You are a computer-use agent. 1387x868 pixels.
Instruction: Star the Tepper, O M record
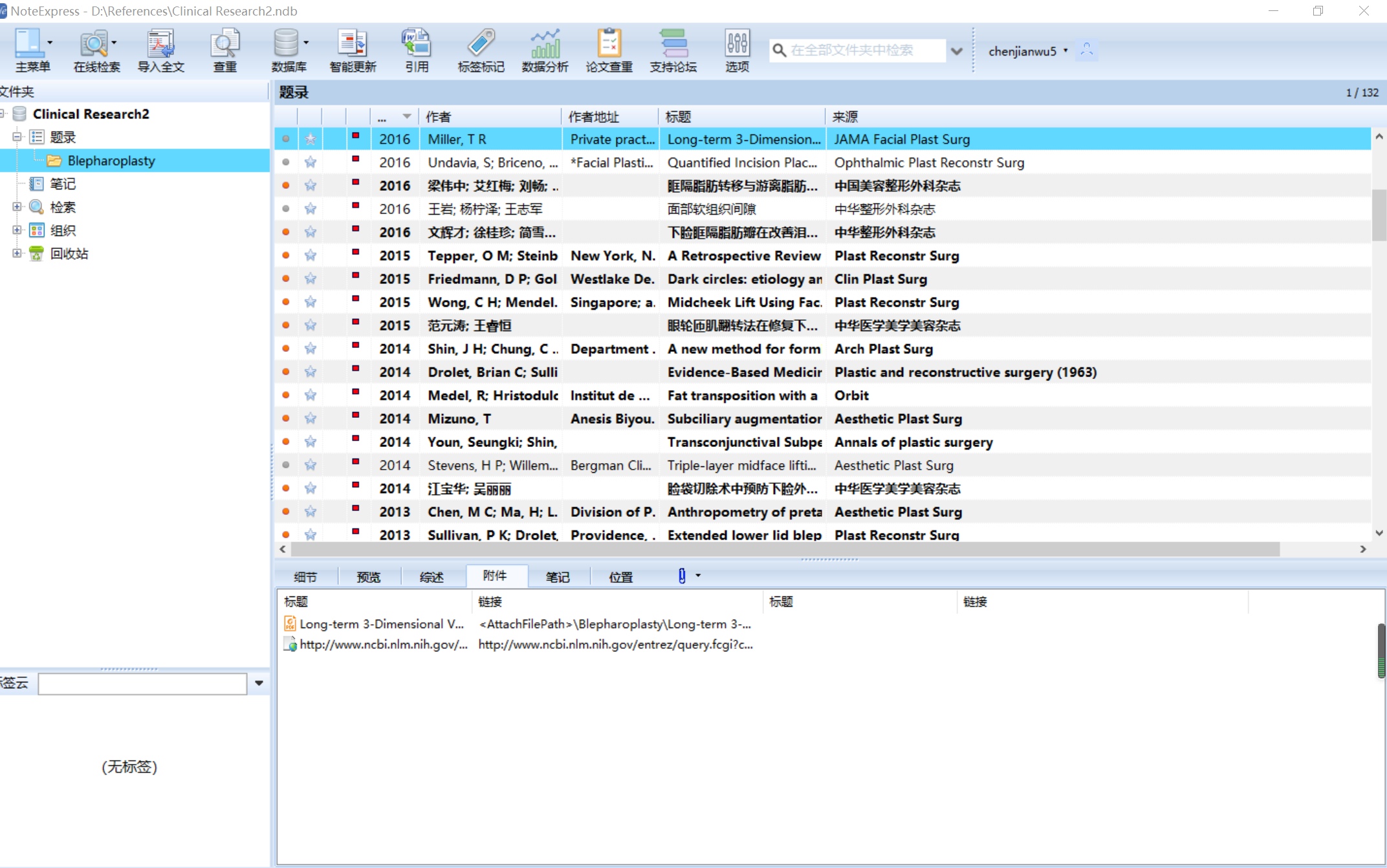tap(311, 255)
